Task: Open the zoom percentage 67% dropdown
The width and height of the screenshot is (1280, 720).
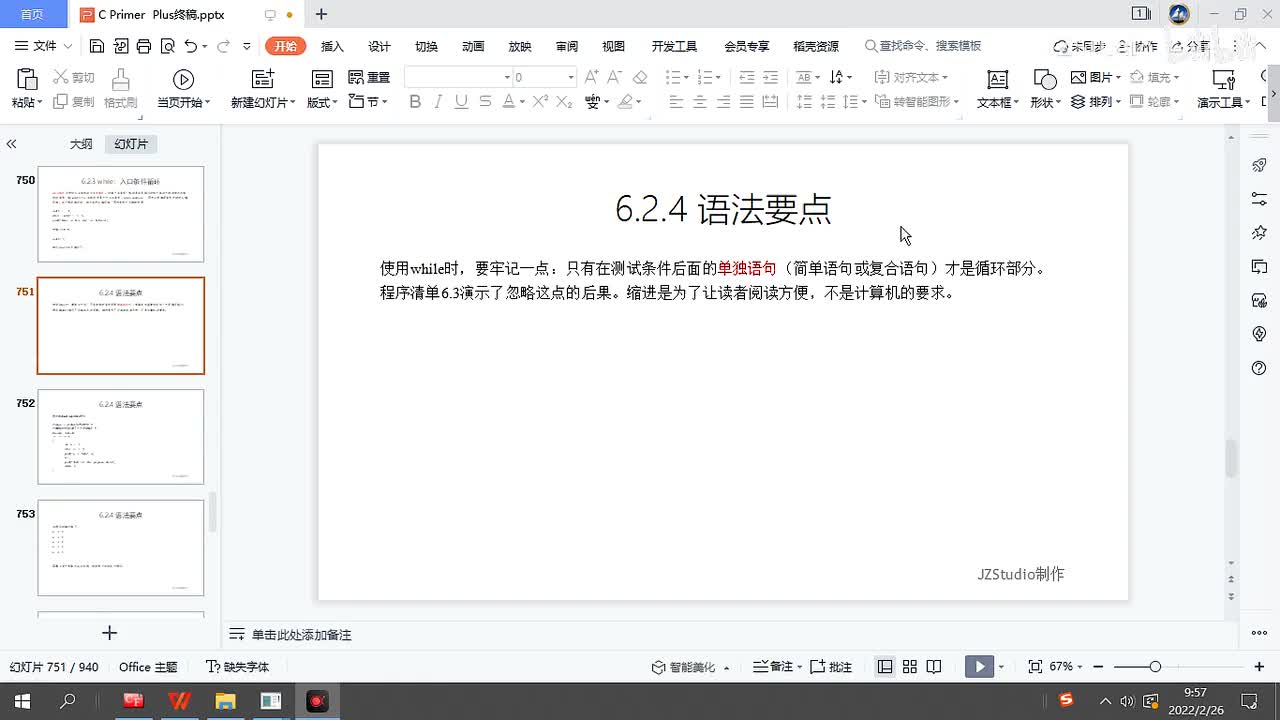Action: (x=1065, y=667)
